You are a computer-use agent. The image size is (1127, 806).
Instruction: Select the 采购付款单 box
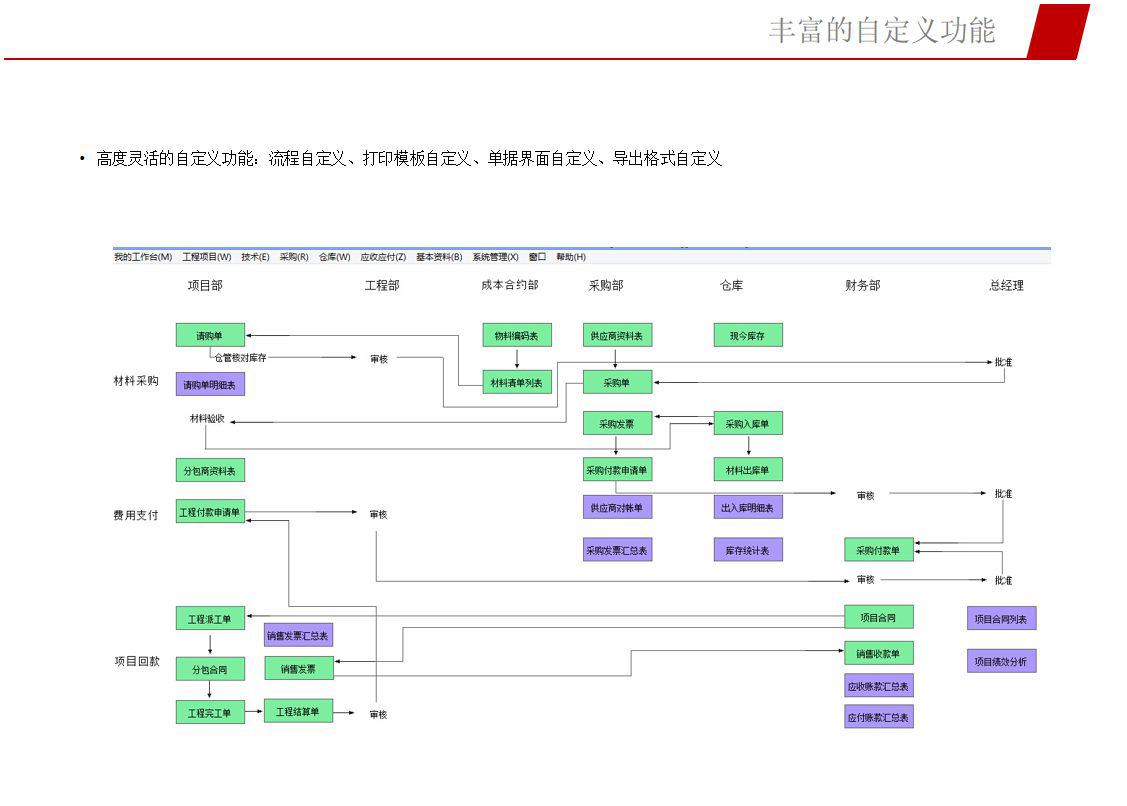878,550
